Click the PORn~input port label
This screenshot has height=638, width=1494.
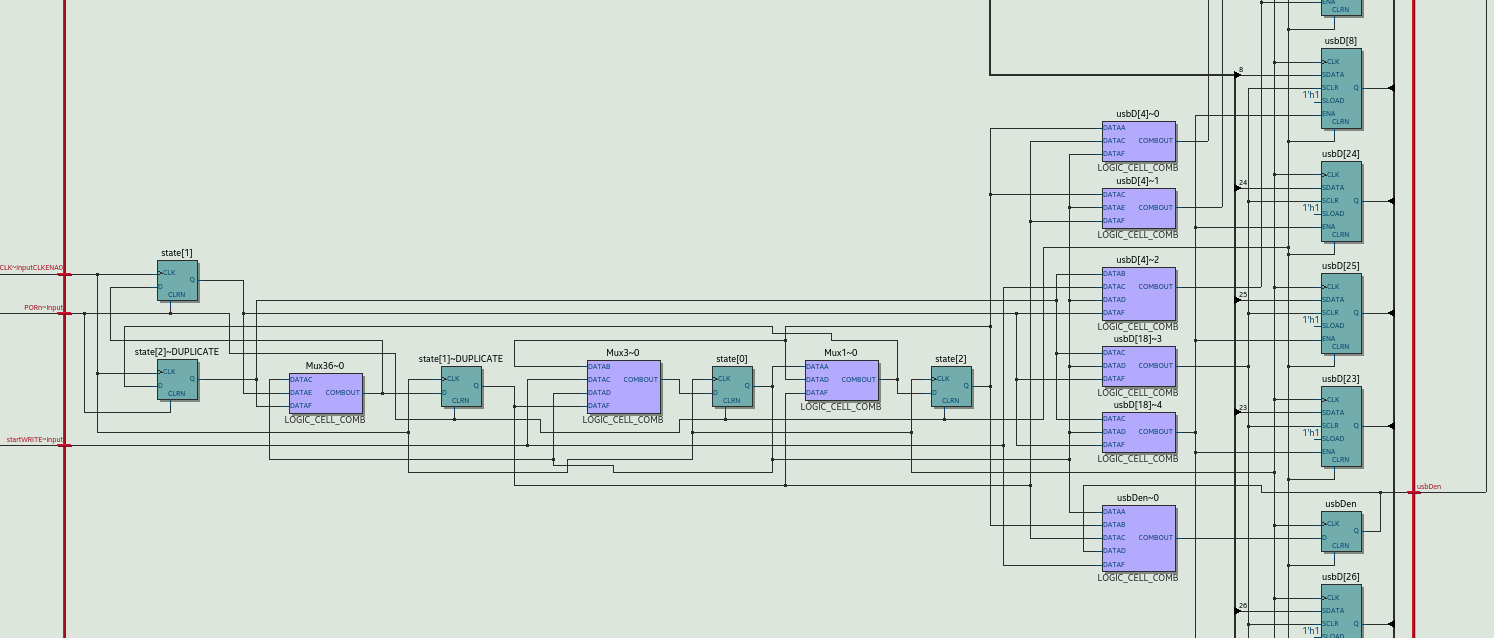pyautogui.click(x=43, y=308)
